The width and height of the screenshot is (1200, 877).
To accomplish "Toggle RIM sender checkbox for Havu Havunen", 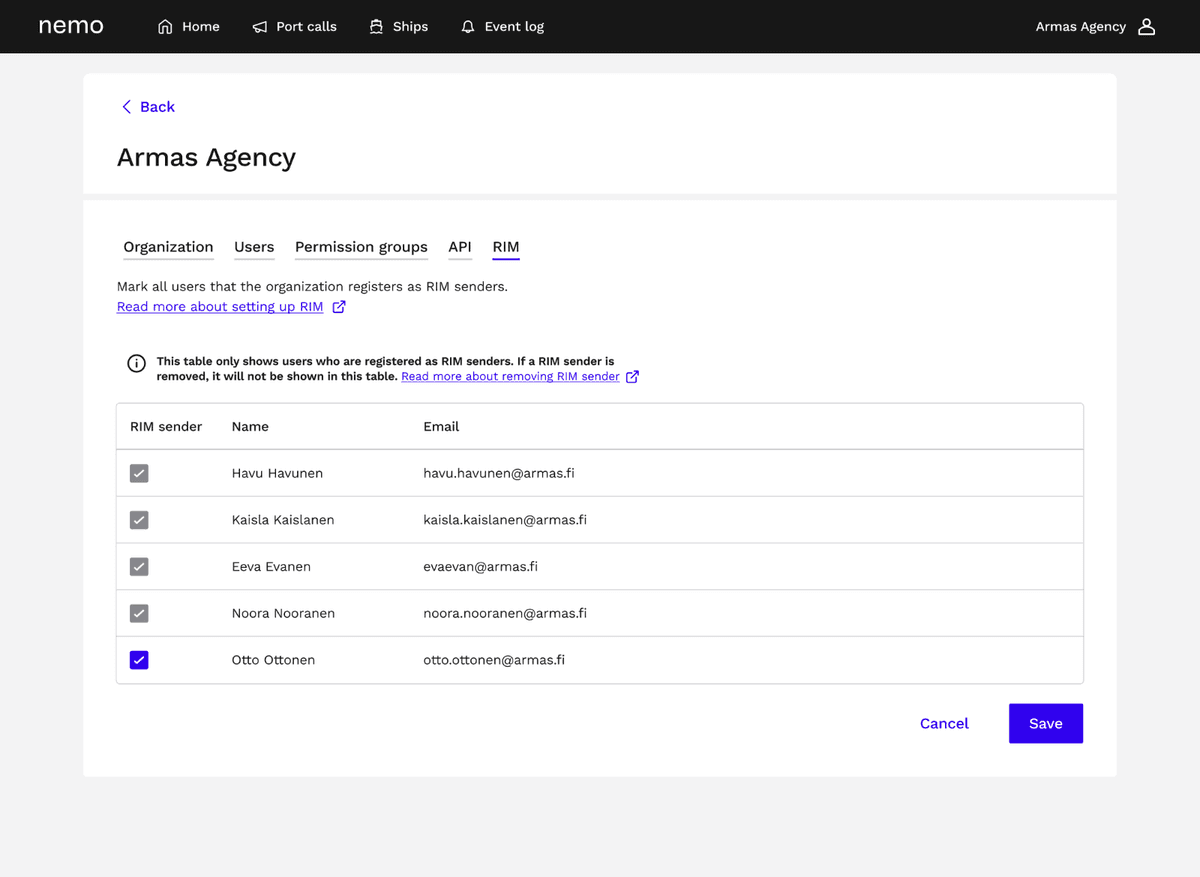I will tap(139, 473).
